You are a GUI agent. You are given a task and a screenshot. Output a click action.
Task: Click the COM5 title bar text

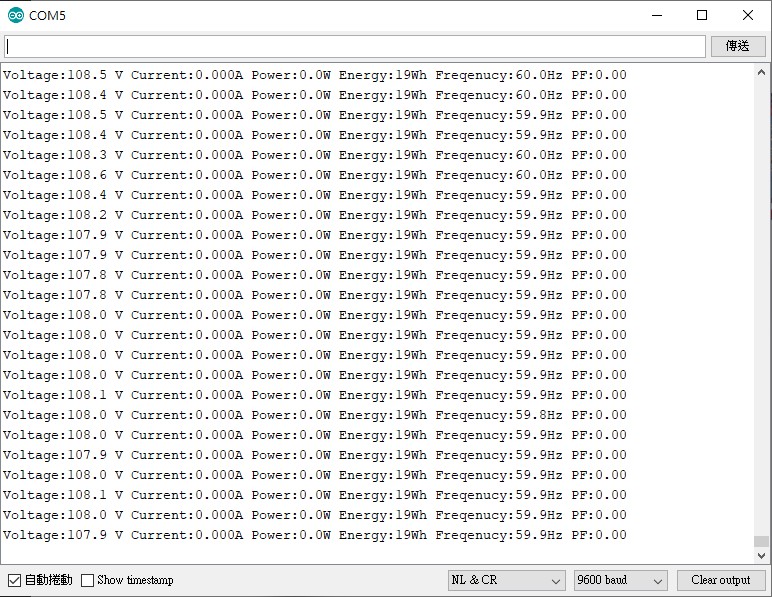[47, 15]
